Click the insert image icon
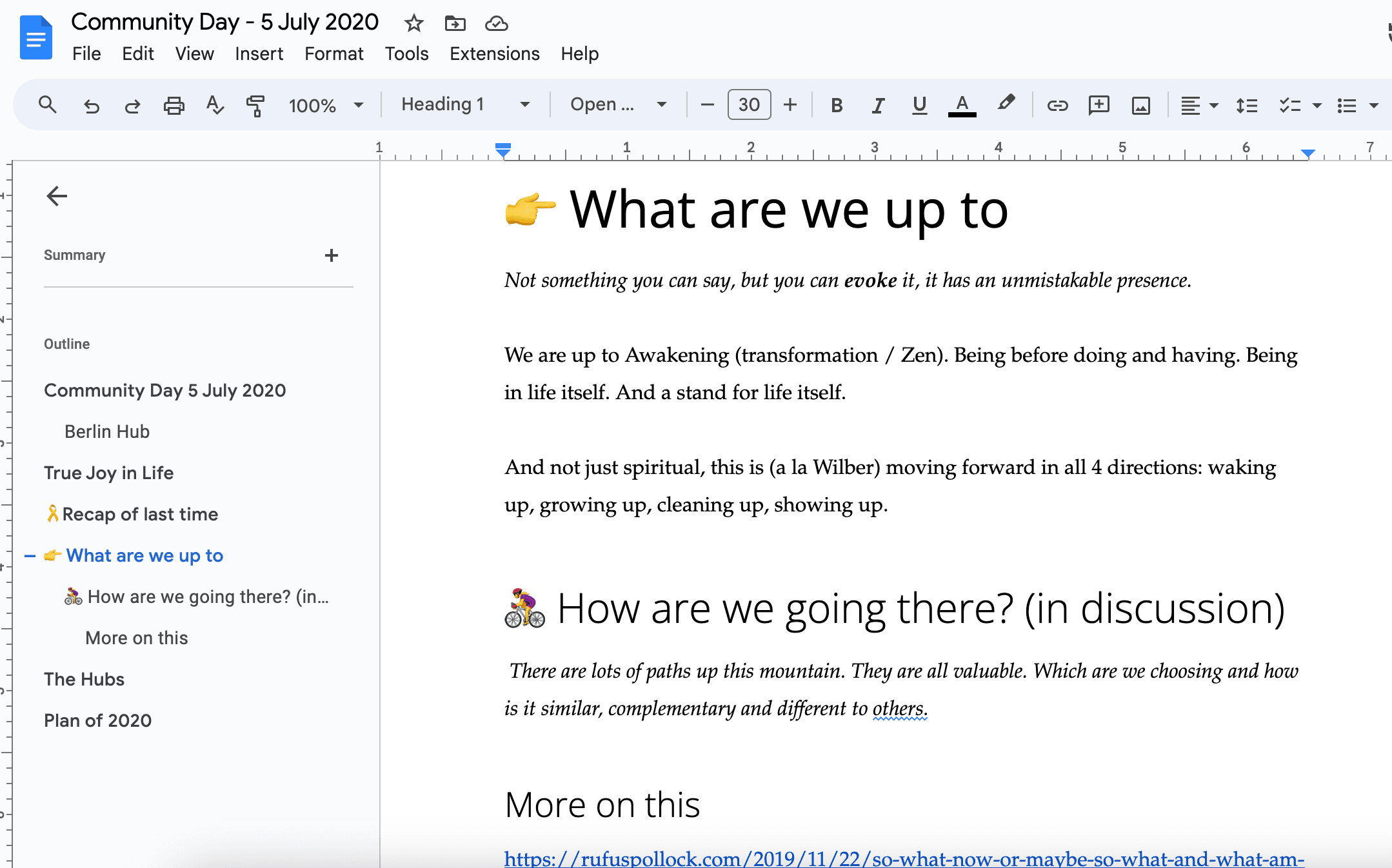Screen dimensions: 1392x868 [1140, 105]
